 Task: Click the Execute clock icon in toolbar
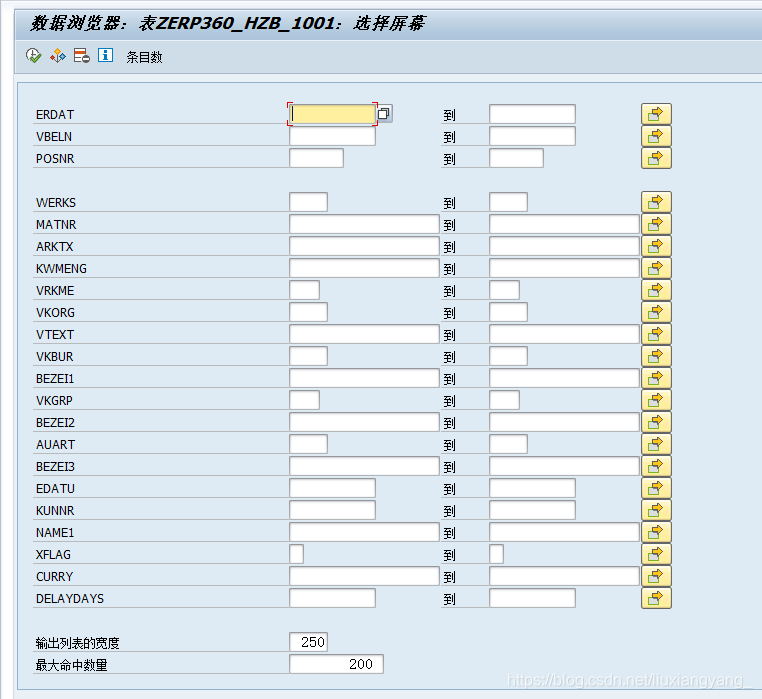[x=34, y=55]
